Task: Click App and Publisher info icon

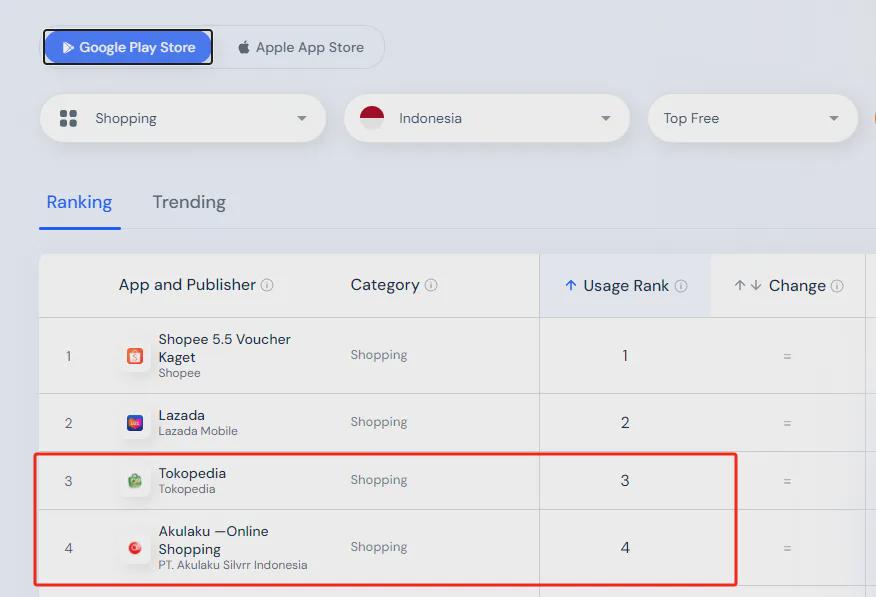Action: tap(267, 285)
